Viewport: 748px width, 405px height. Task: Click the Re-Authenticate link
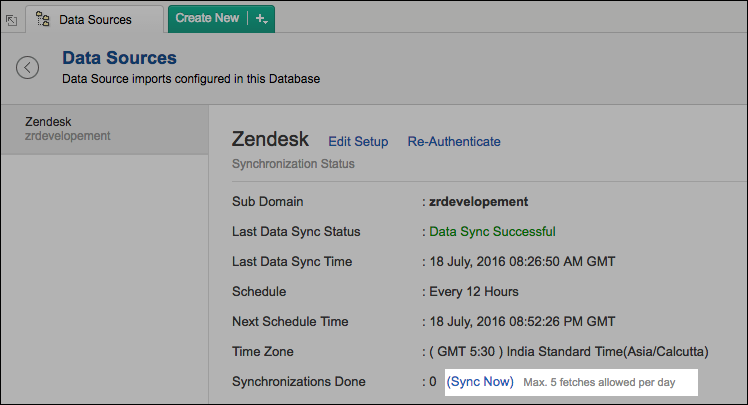454,142
